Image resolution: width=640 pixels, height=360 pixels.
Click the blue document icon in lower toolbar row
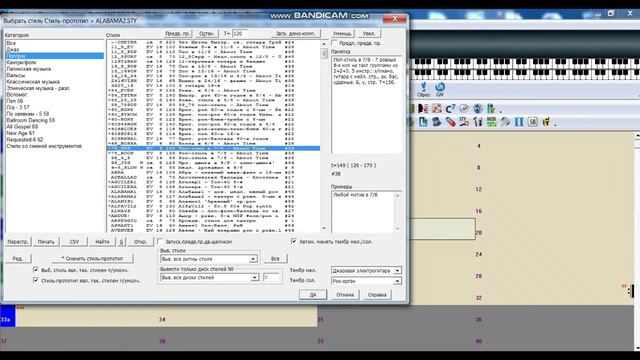point(423,122)
